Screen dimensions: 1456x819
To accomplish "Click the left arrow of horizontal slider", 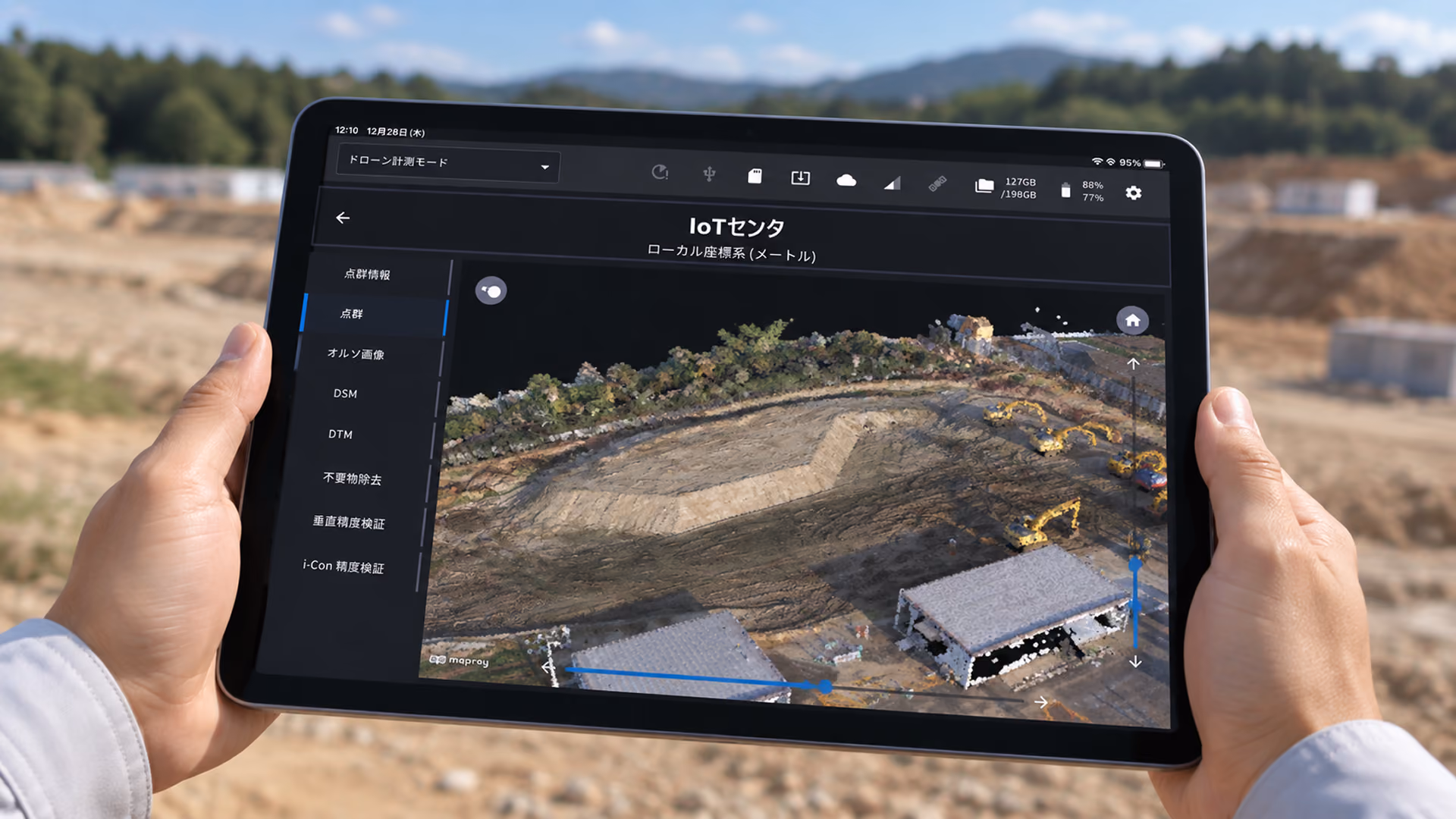I will coord(548,667).
